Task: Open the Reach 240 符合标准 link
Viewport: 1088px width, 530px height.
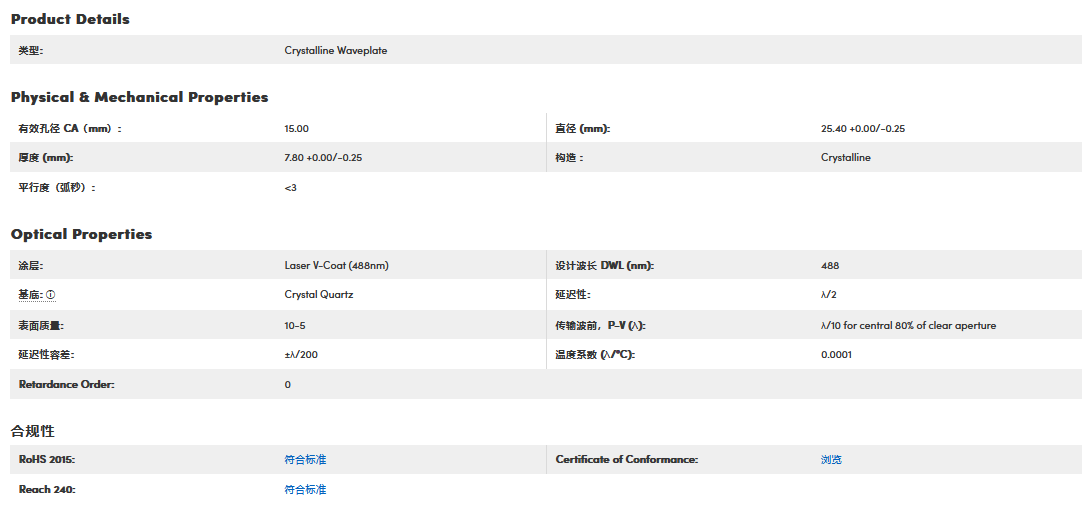Action: point(305,490)
